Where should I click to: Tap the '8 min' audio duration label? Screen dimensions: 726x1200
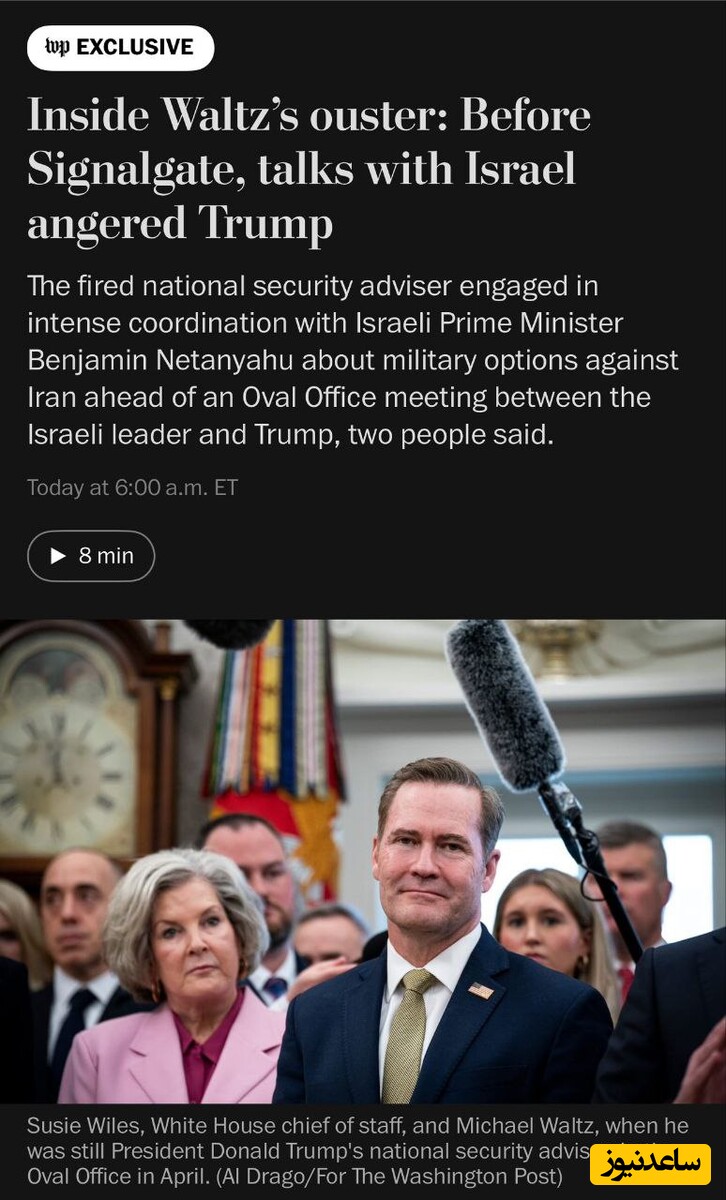point(106,556)
